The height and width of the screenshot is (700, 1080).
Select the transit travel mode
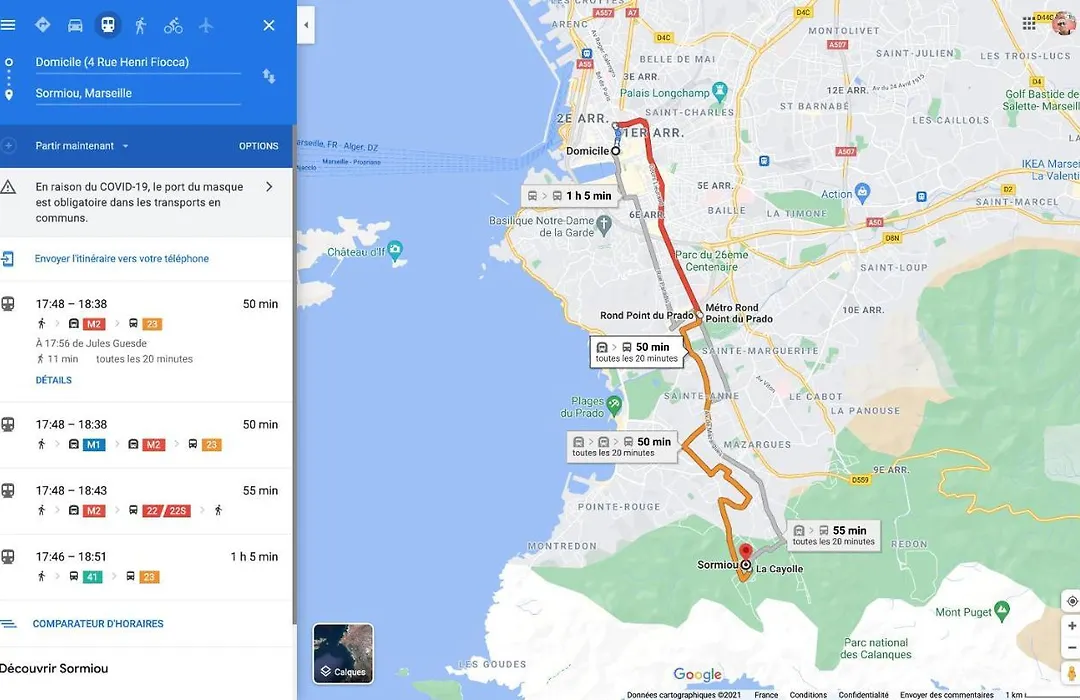point(107,25)
